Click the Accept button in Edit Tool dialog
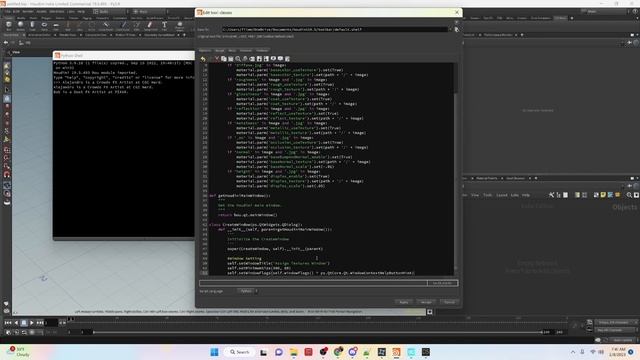640x360 pixels. (x=426, y=302)
